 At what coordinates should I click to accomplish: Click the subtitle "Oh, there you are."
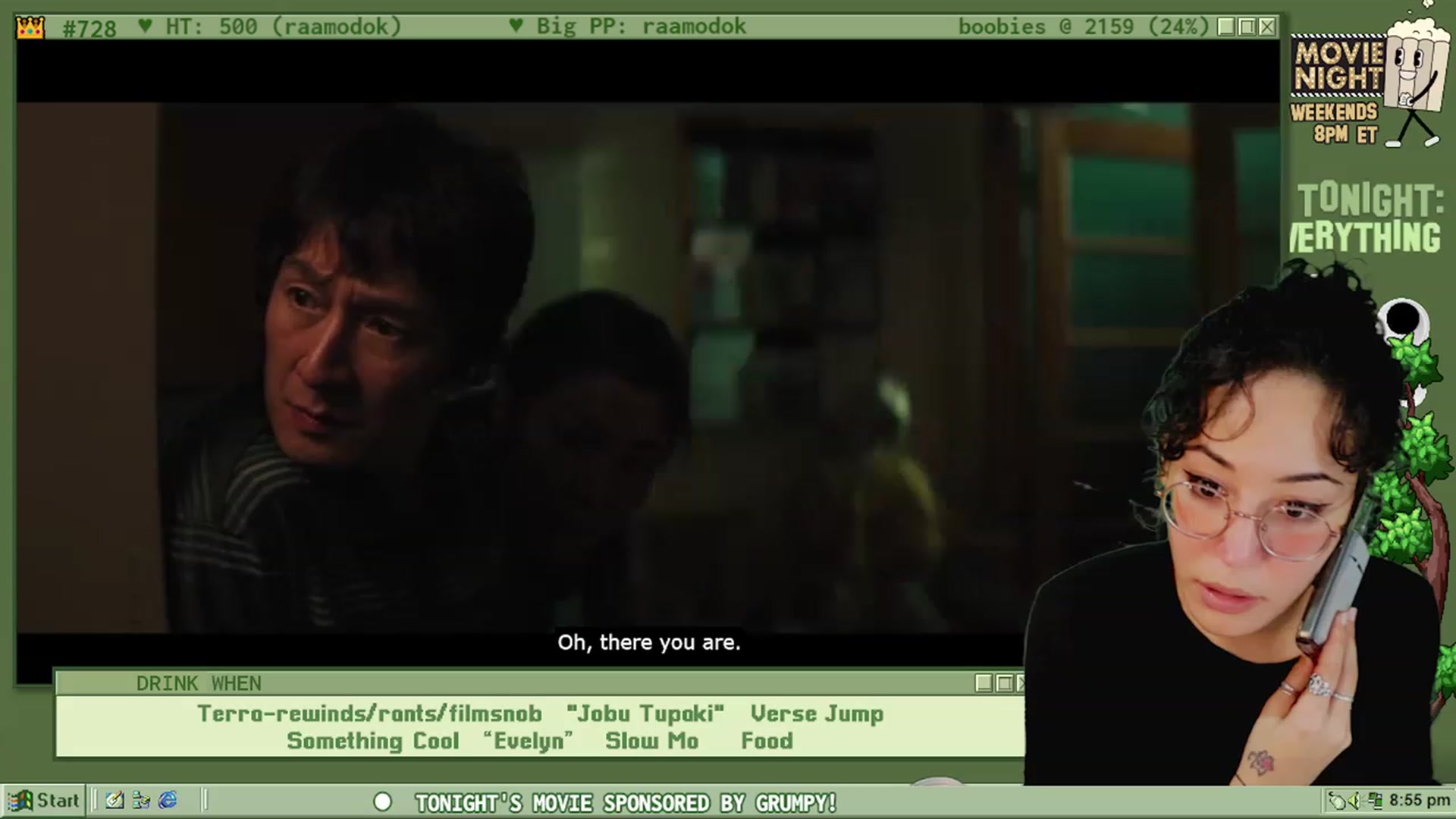(x=649, y=642)
